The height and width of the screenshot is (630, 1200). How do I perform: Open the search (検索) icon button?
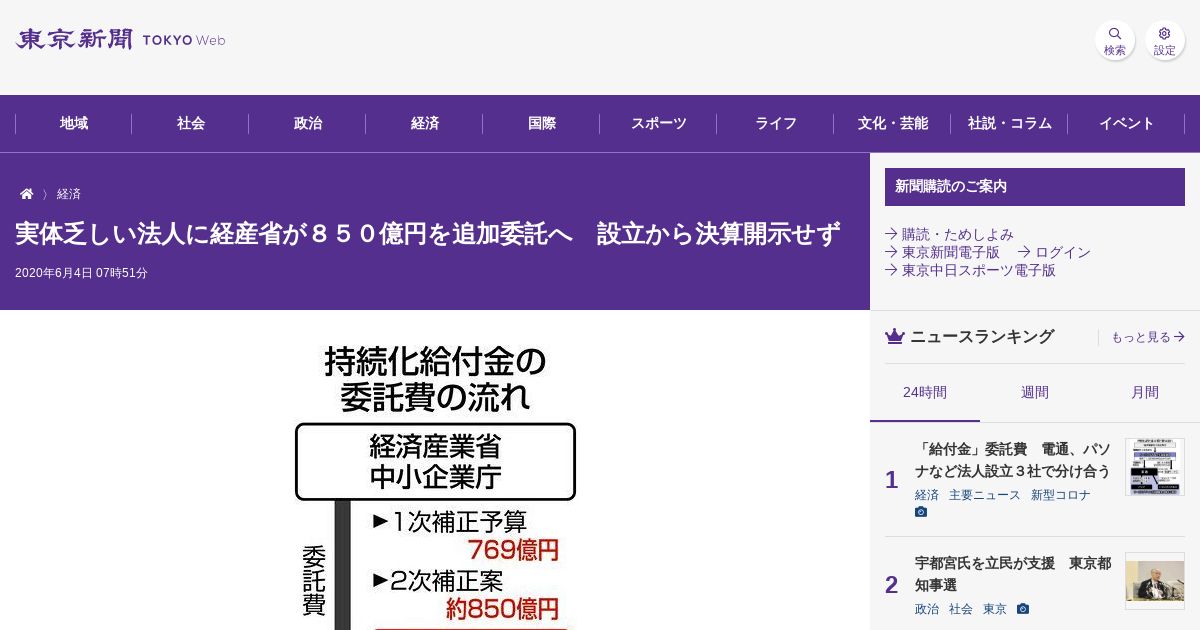click(x=1115, y=40)
